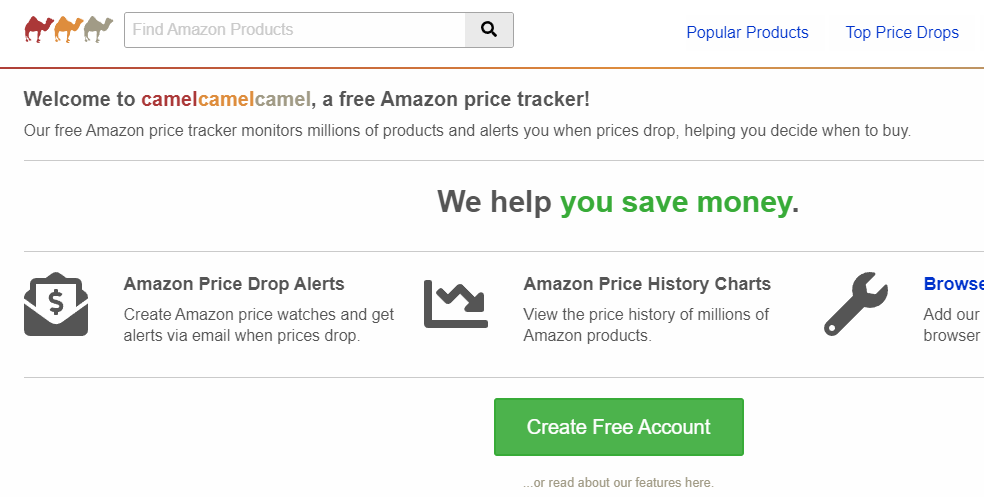Click the 'Our free Amazon price tracker' intro sentence
Screen dimensions: 984x497
467,131
